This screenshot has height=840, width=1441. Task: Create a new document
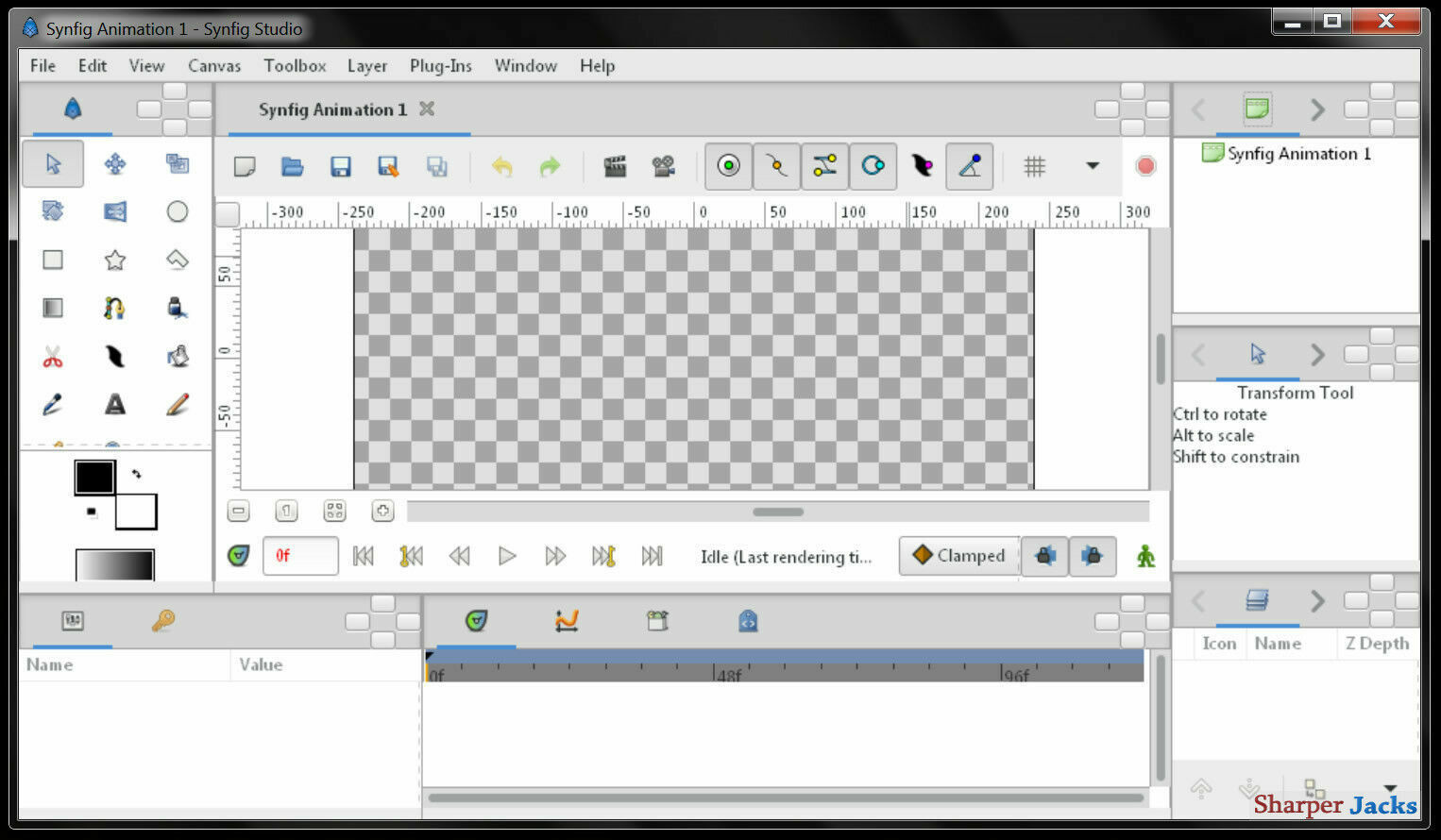click(245, 167)
